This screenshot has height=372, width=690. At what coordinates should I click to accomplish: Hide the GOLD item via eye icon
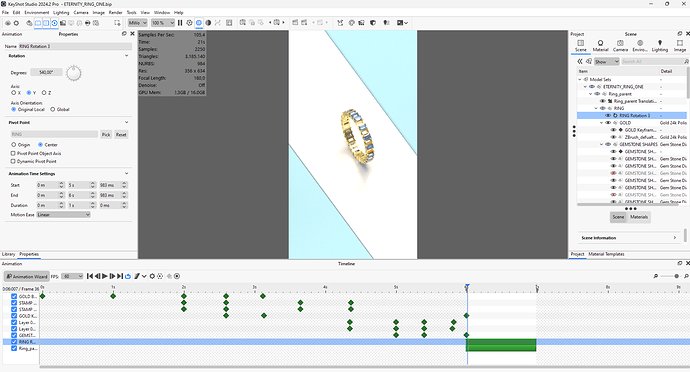pyautogui.click(x=608, y=123)
